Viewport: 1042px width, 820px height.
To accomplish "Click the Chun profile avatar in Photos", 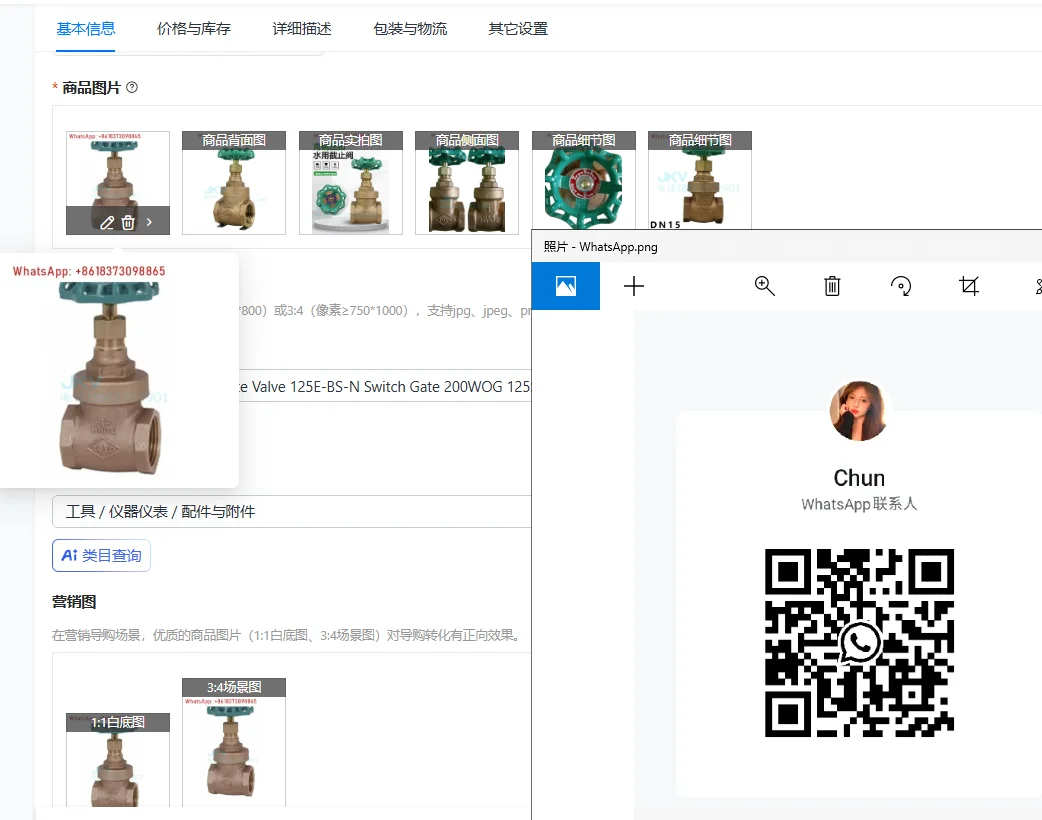I will point(858,411).
